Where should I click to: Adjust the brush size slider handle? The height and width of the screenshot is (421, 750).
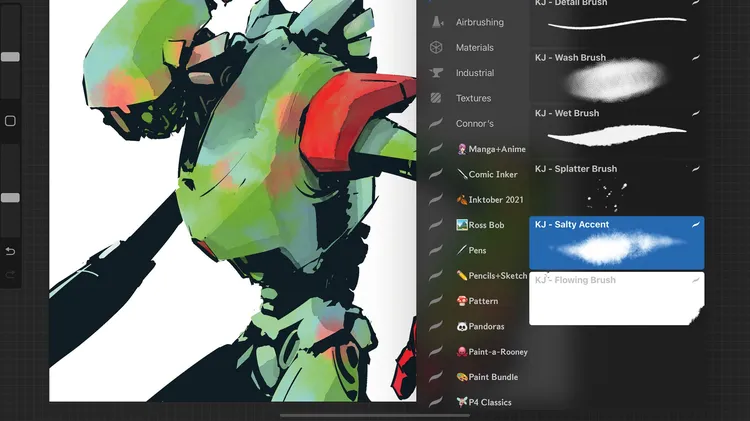(x=10, y=57)
